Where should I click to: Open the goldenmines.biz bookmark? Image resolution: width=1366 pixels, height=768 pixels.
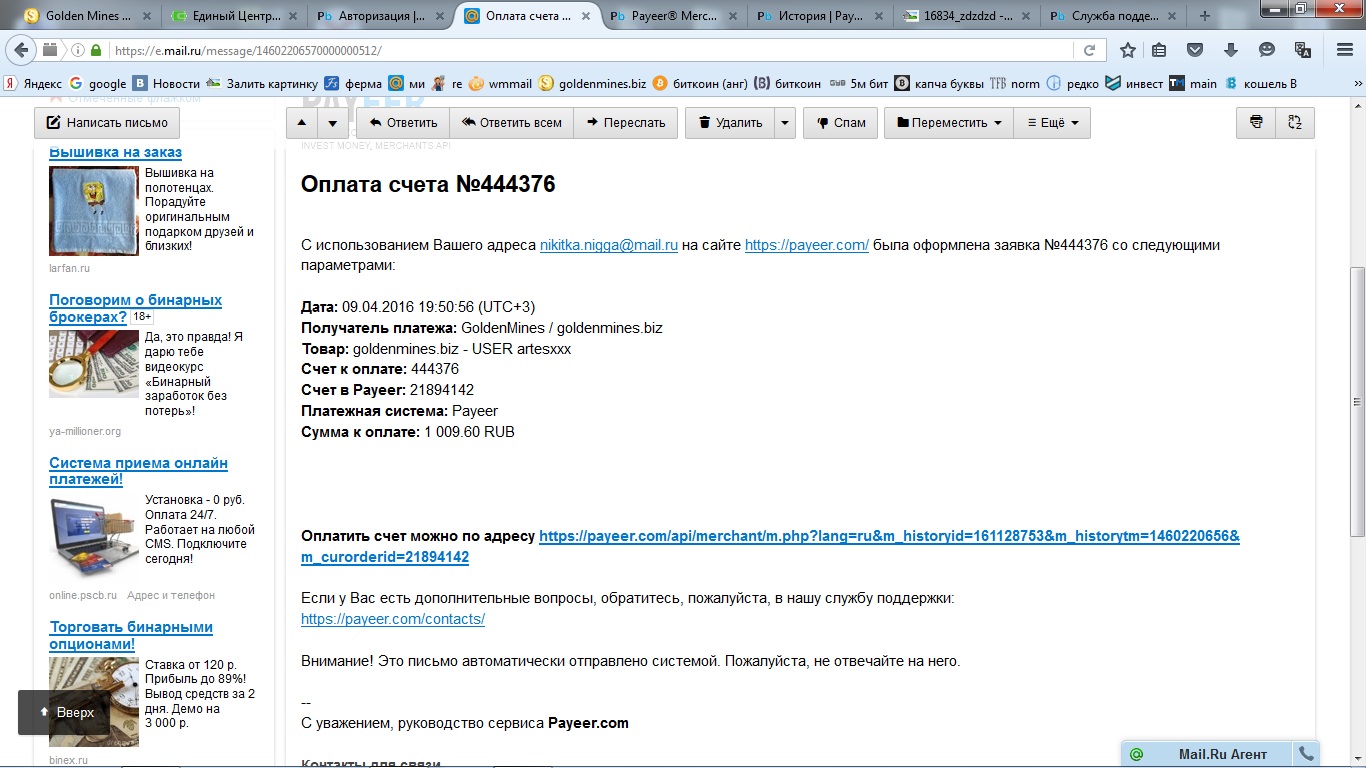pos(592,84)
